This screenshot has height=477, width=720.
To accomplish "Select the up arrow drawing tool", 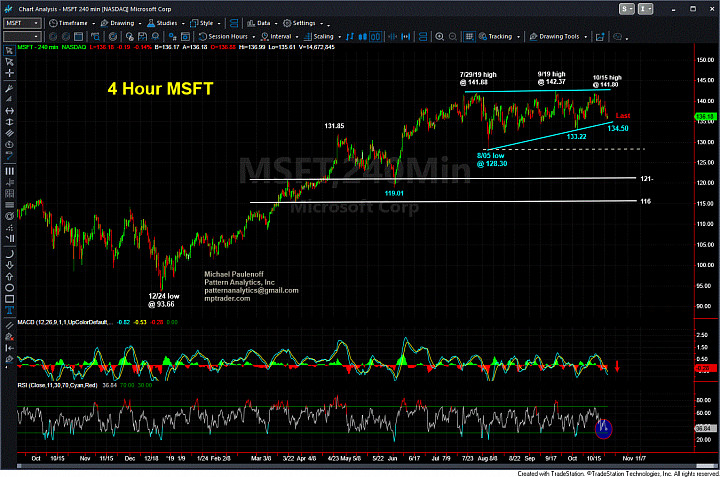I will (9, 276).
